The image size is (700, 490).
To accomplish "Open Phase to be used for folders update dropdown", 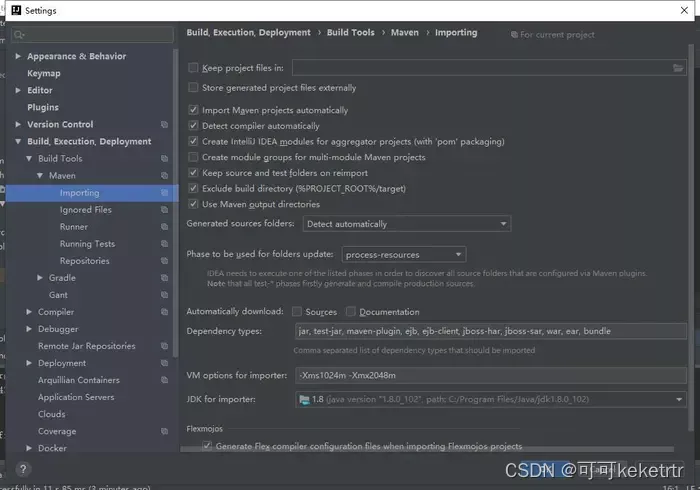I will [404, 254].
